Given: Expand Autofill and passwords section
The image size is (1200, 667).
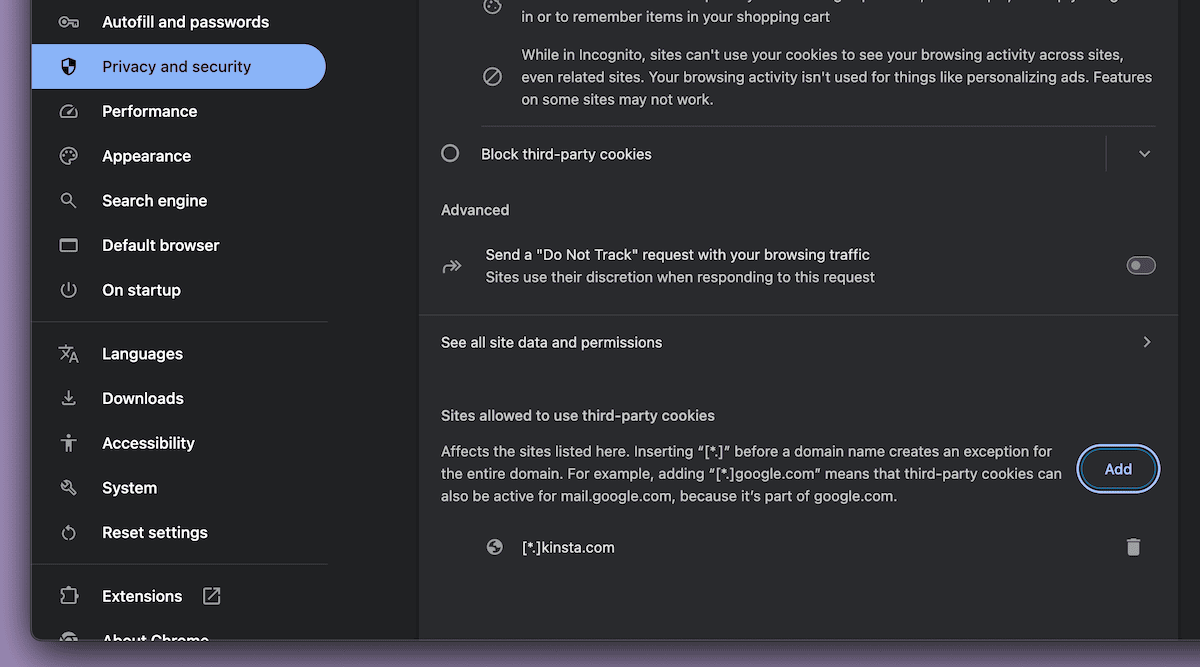Looking at the screenshot, I should (185, 21).
